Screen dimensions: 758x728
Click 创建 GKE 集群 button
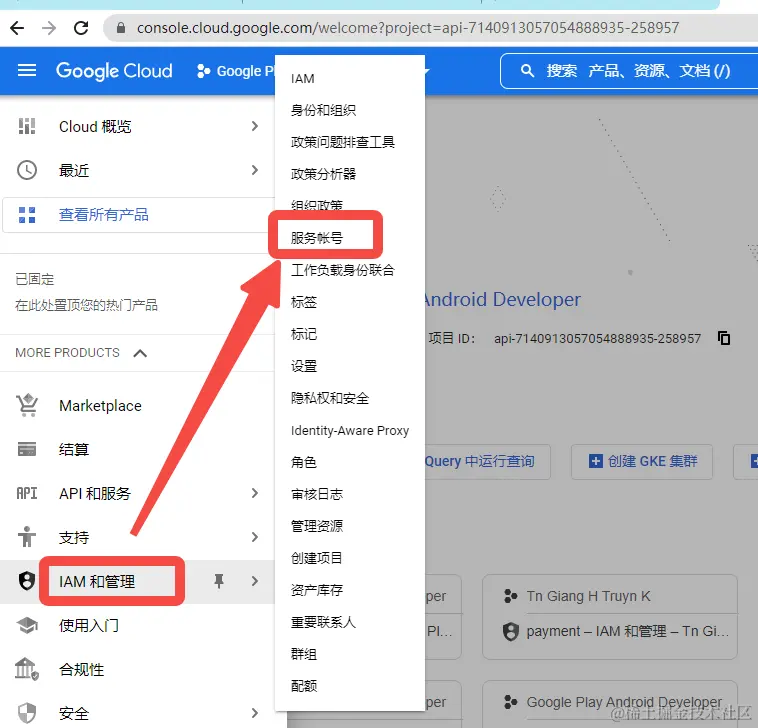642,462
